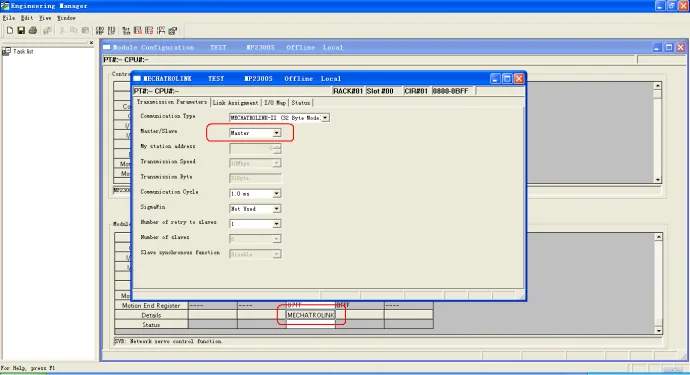Click scroll-down arrow in lower module table

[658, 331]
